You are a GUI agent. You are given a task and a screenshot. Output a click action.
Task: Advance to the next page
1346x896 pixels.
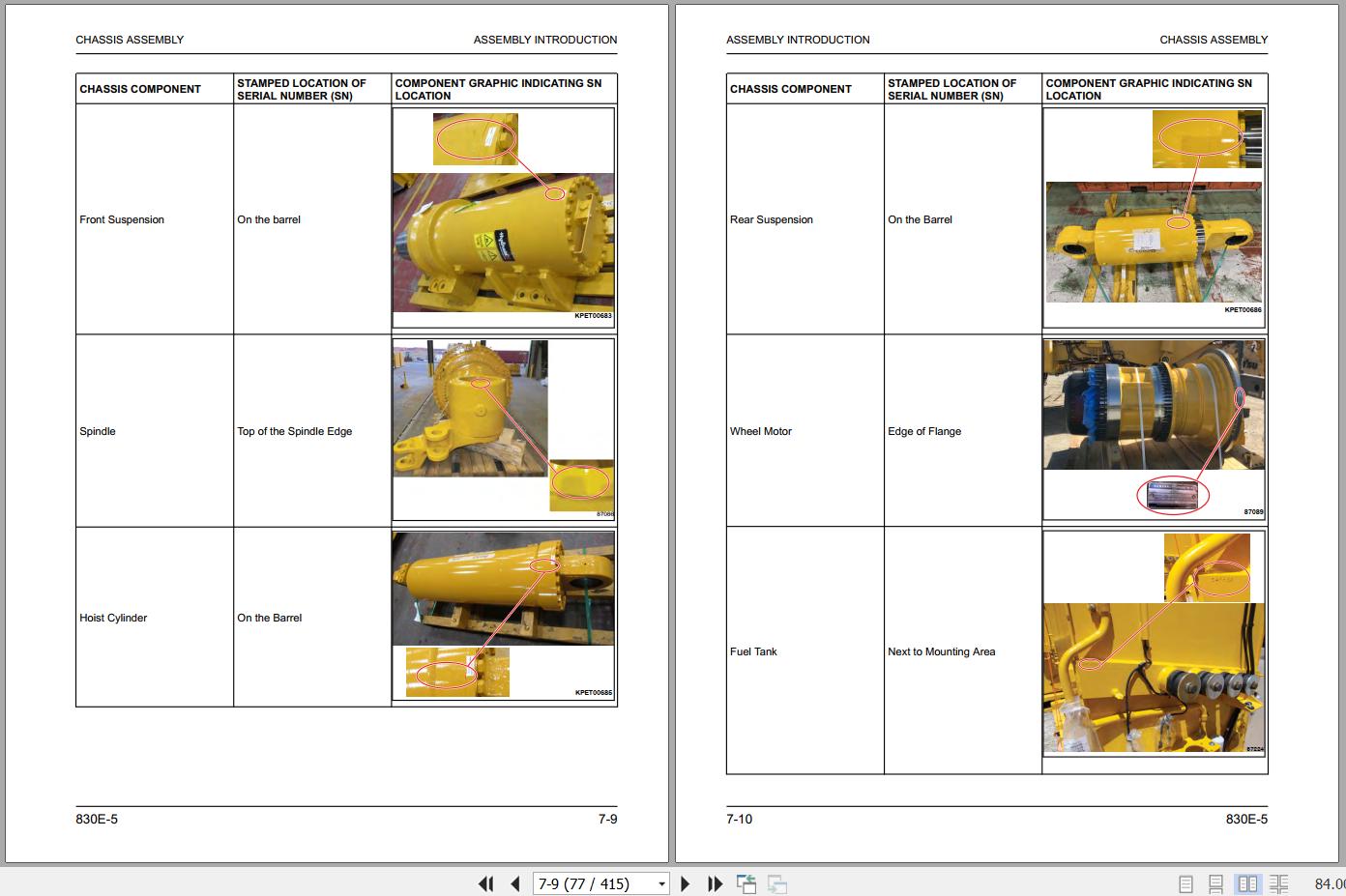[x=686, y=883]
